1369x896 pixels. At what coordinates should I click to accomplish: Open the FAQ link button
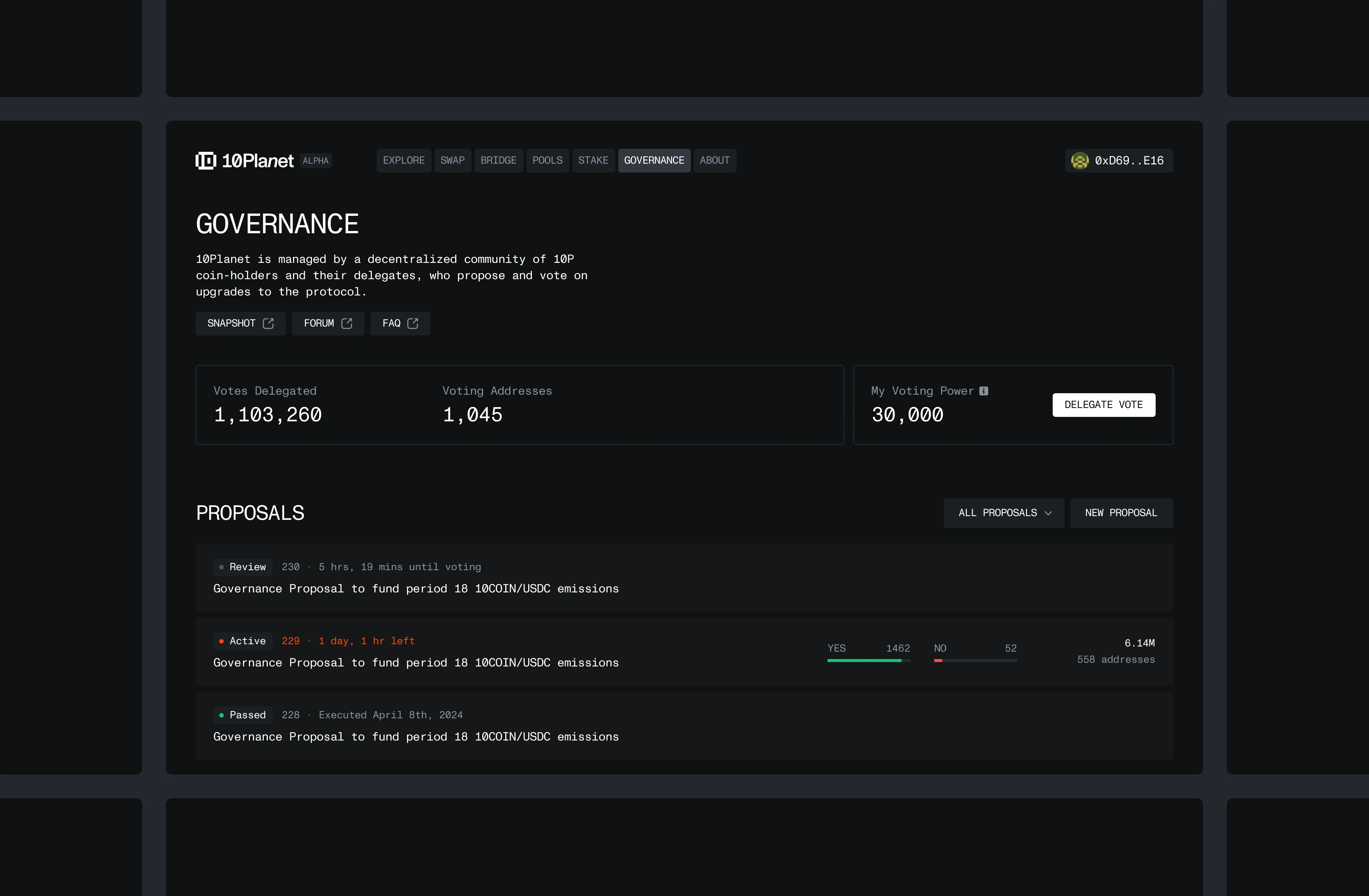[400, 323]
